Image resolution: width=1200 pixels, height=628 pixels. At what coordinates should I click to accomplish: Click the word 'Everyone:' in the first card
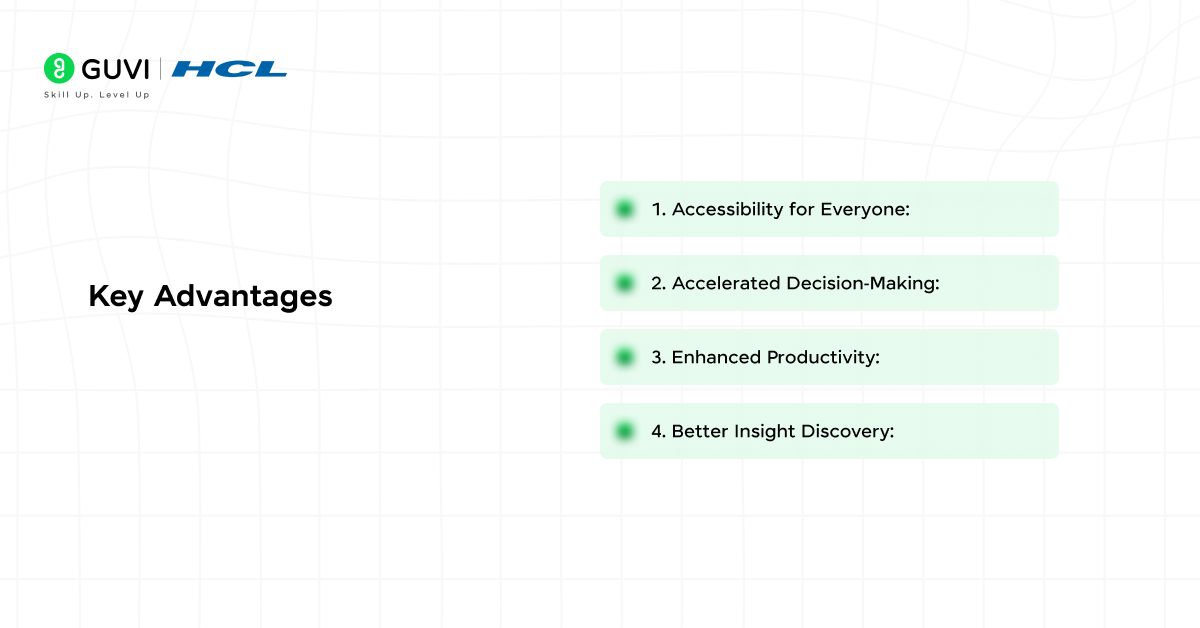pos(865,209)
